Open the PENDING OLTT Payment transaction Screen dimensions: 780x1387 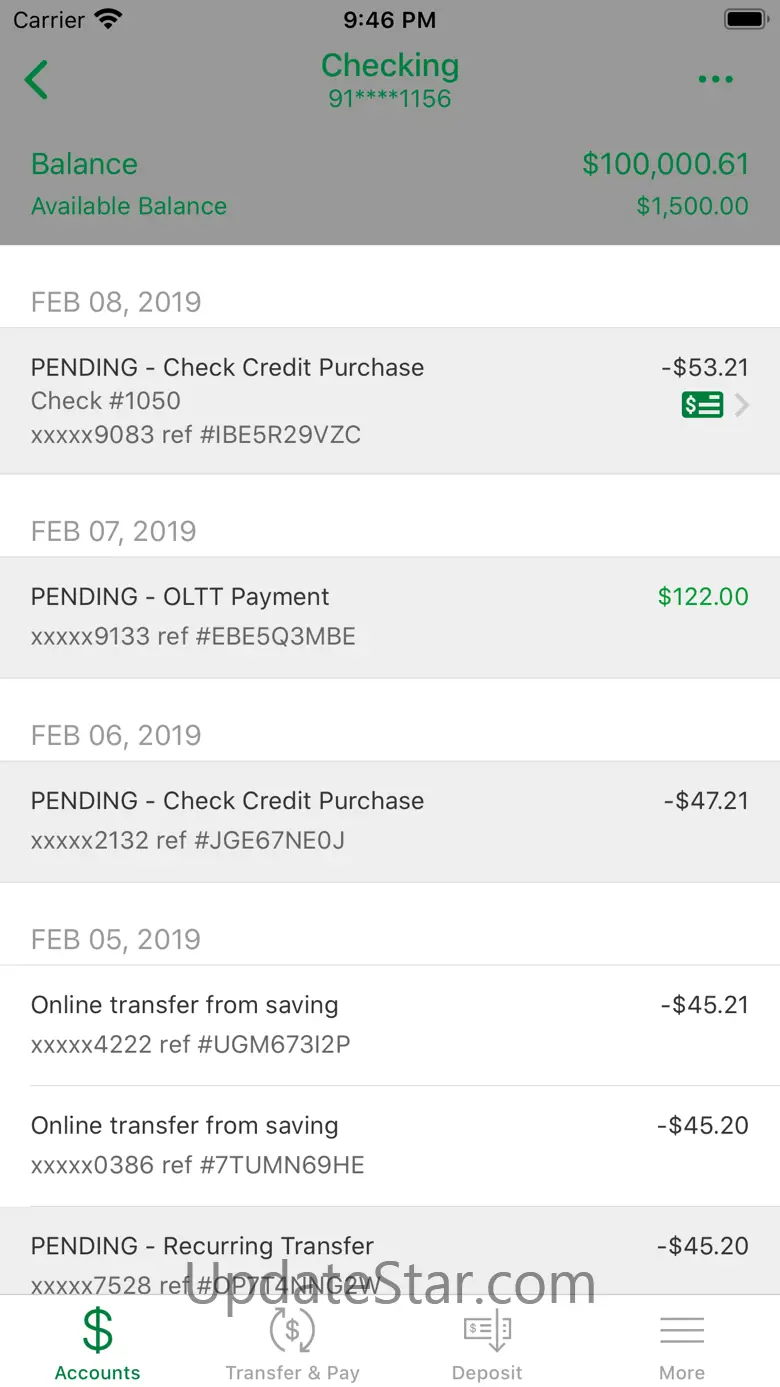click(390, 617)
